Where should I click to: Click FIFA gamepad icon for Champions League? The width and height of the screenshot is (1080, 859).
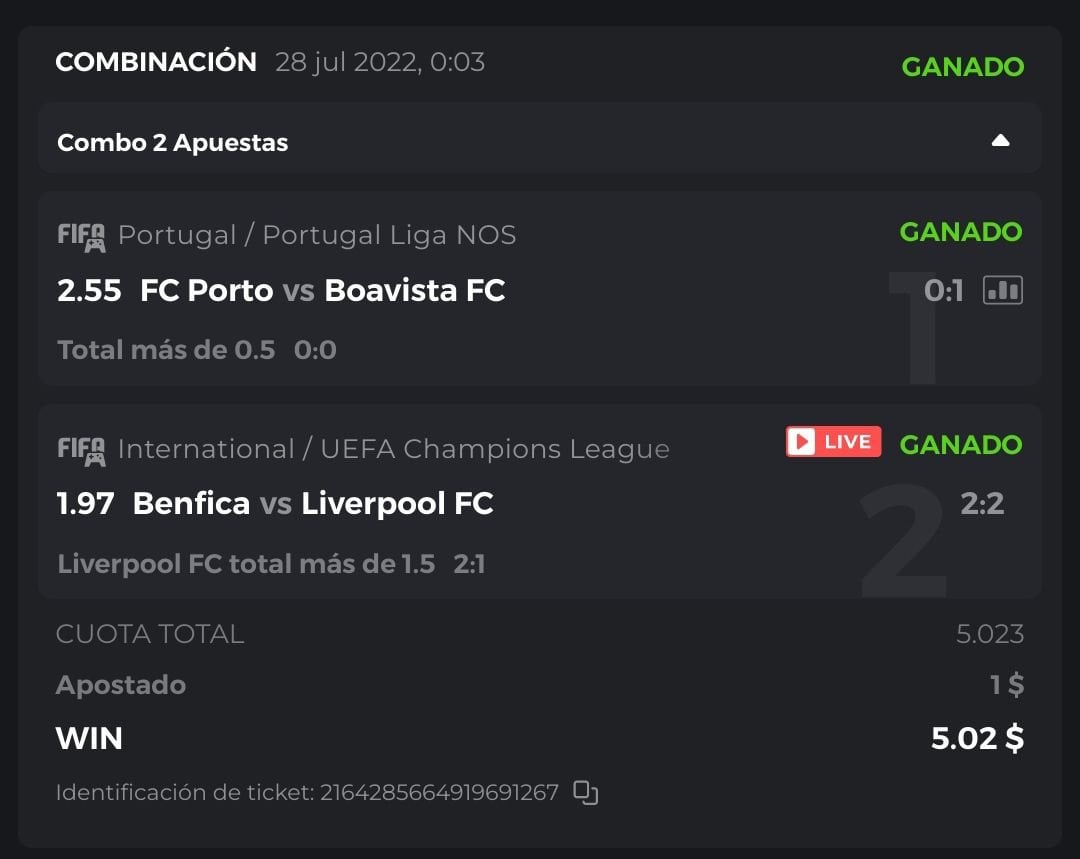pyautogui.click(x=81, y=450)
